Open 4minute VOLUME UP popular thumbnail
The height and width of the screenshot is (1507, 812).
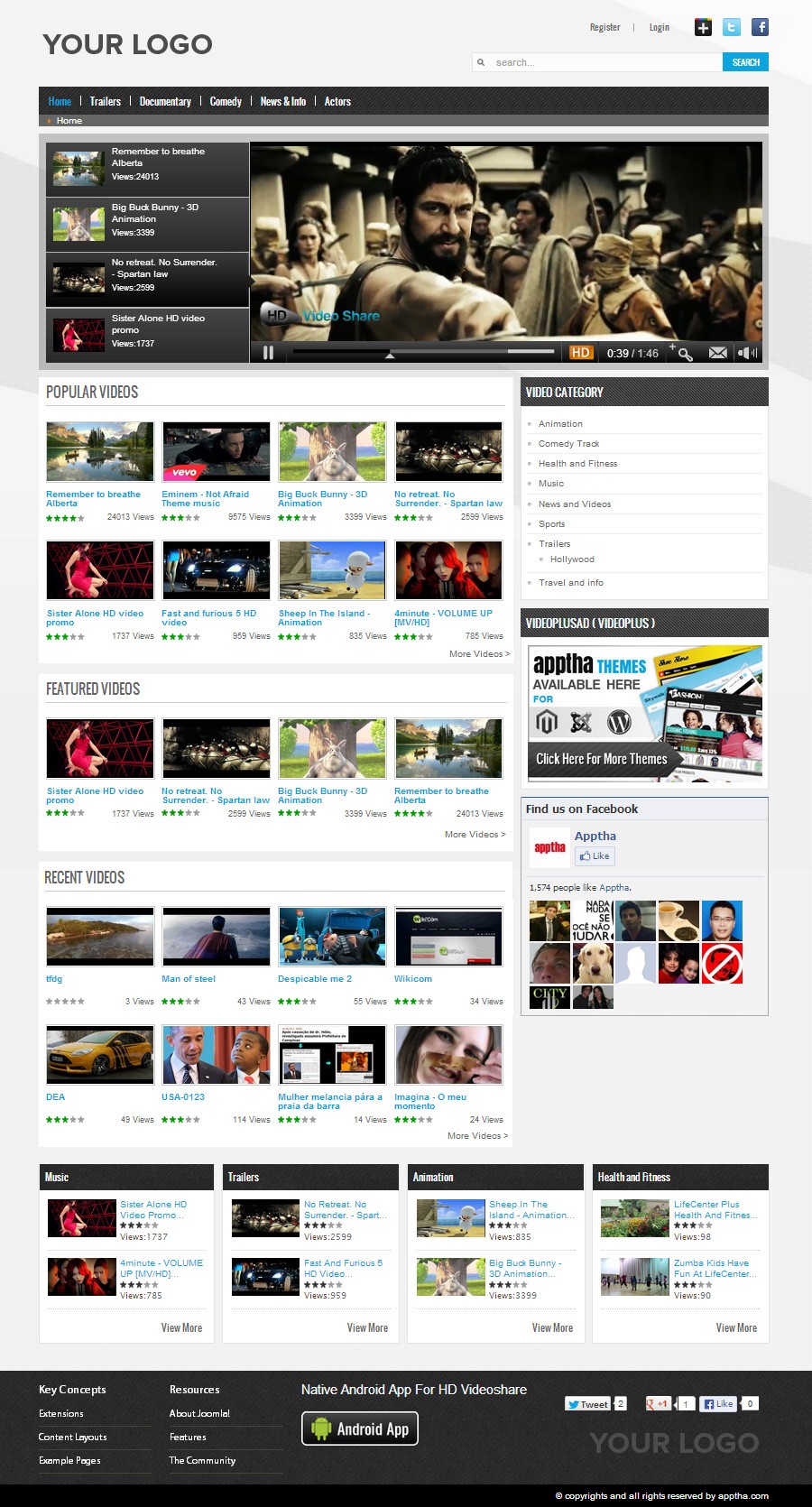pyautogui.click(x=448, y=570)
